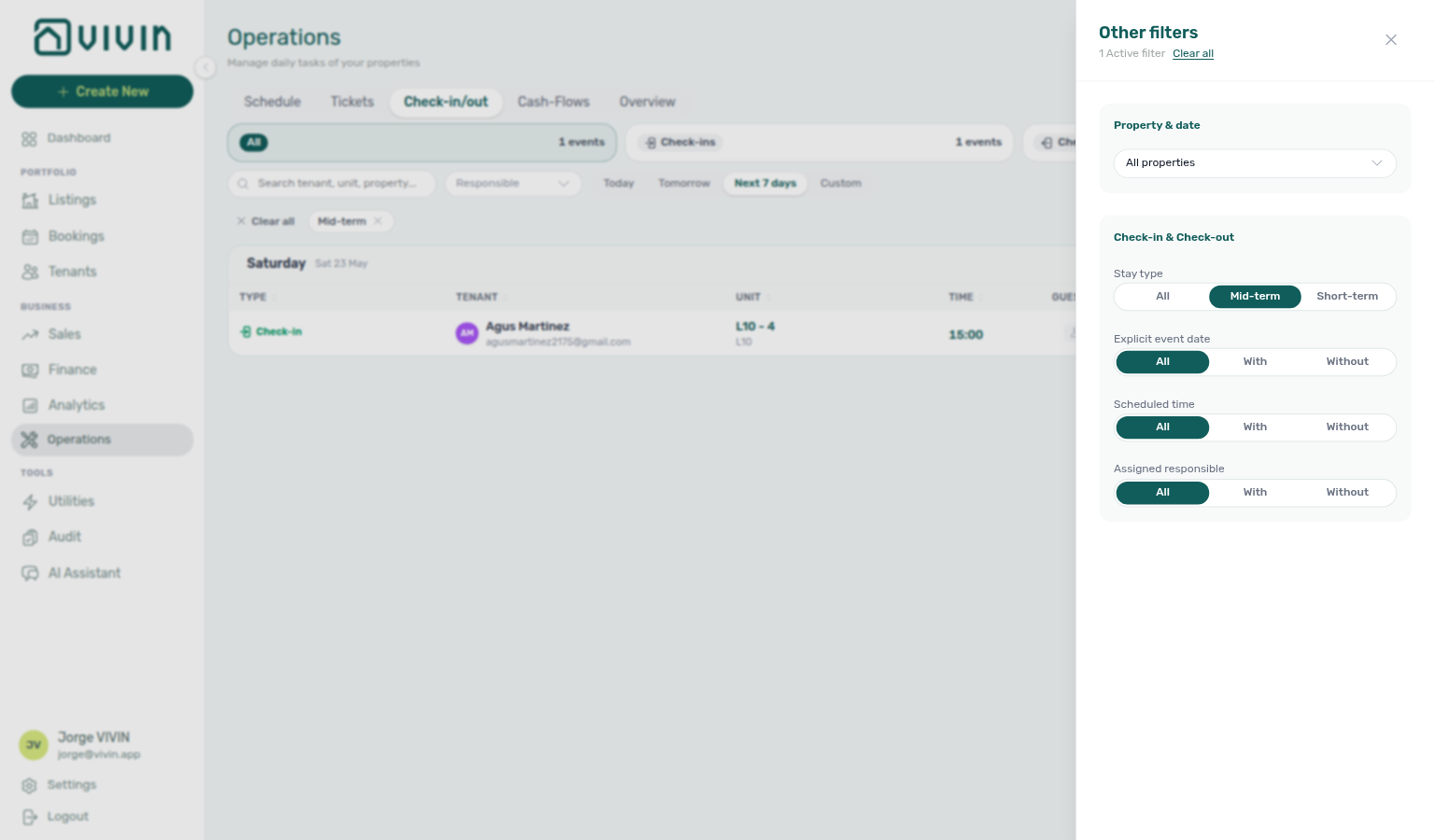Select Short-term stay type

pos(1347,297)
